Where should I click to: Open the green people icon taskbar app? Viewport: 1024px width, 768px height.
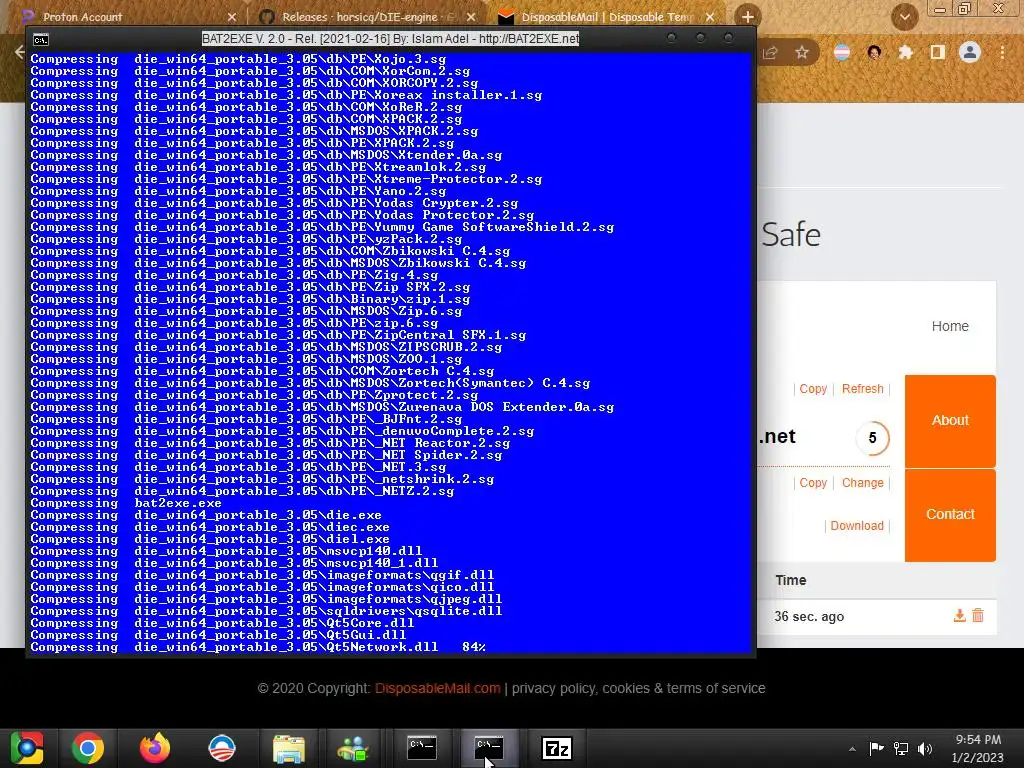pyautogui.click(x=353, y=748)
